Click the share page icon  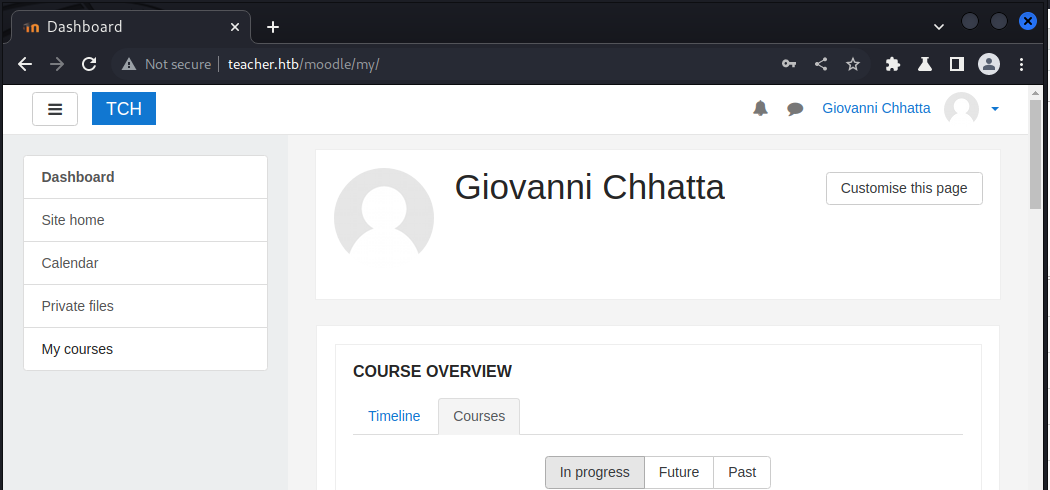pos(820,64)
